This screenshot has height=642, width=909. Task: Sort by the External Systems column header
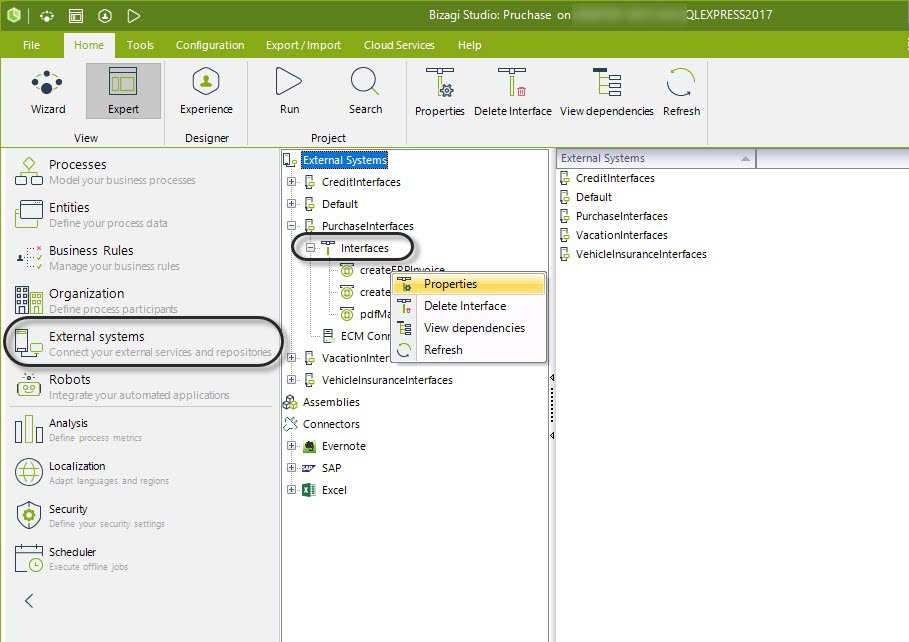pos(656,158)
